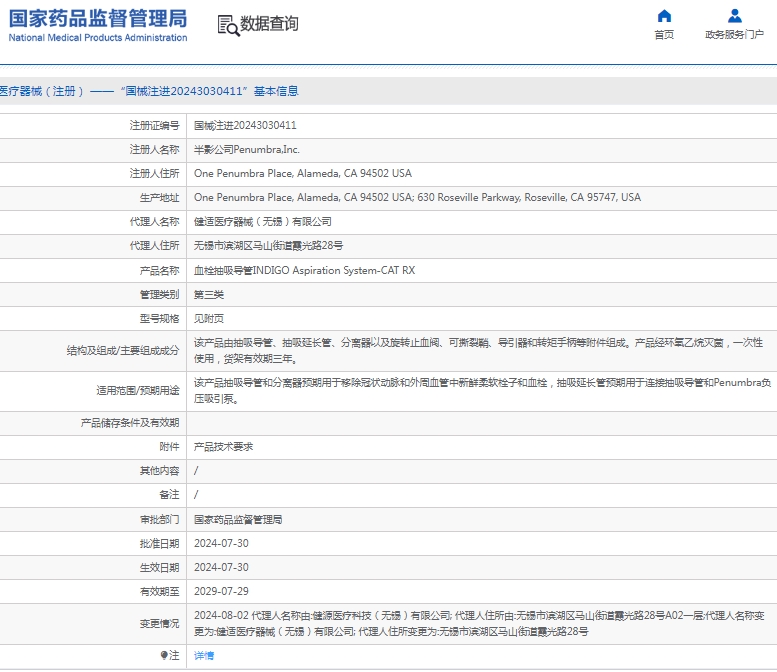777x672 pixels.
Task: Click the 型号规格 row label
Action: 159,319
